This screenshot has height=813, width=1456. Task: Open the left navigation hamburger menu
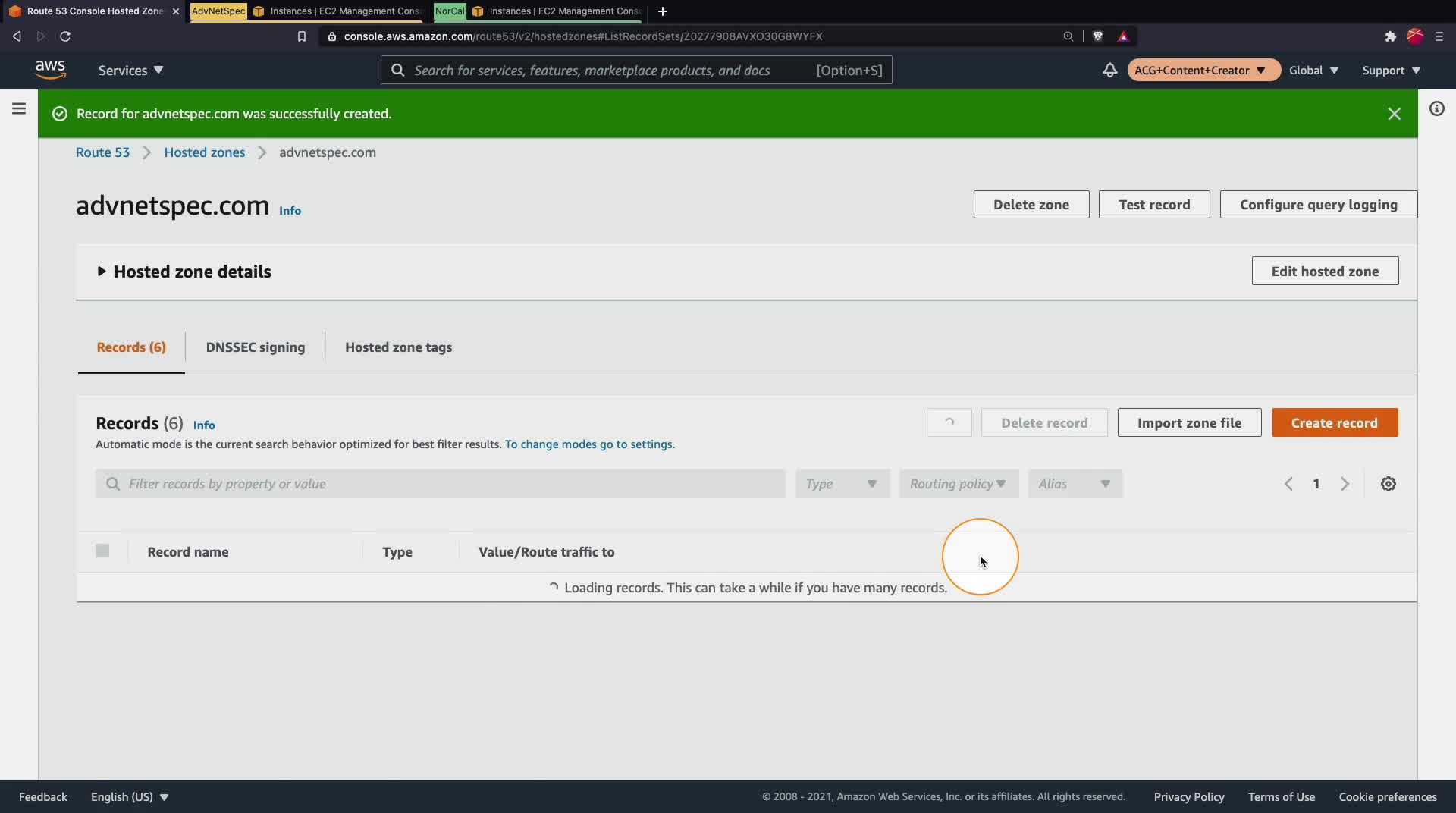click(19, 108)
